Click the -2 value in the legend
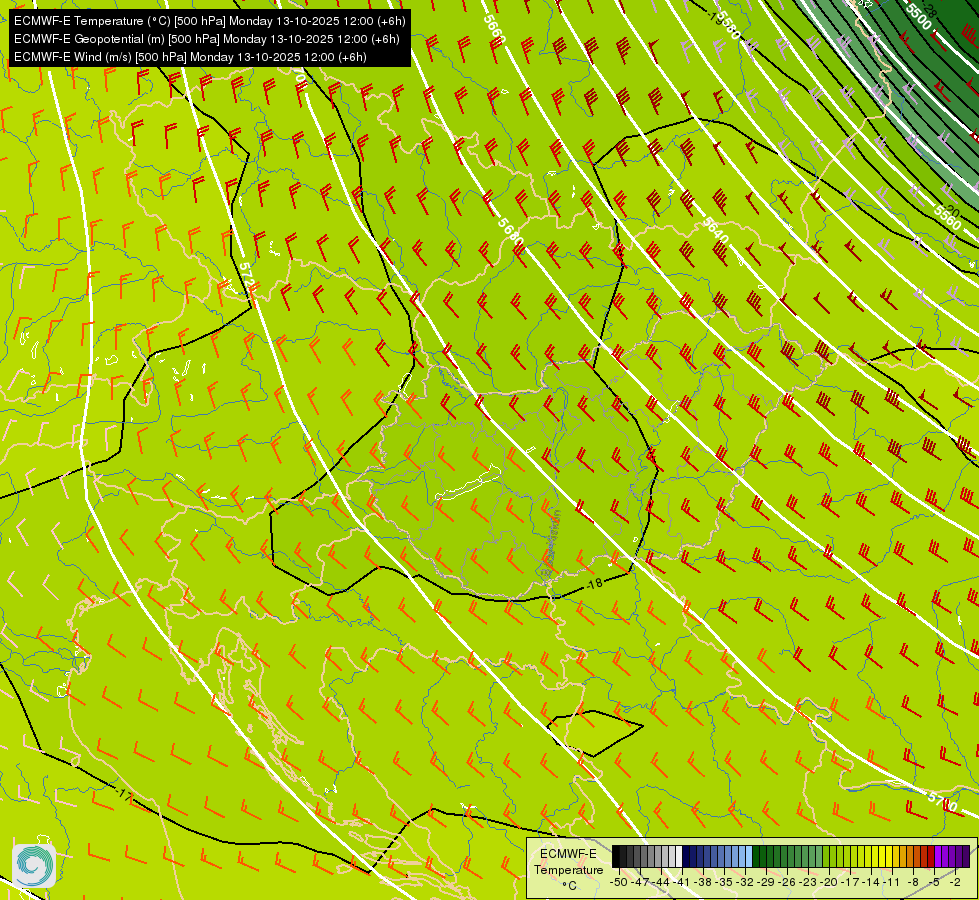 955,882
